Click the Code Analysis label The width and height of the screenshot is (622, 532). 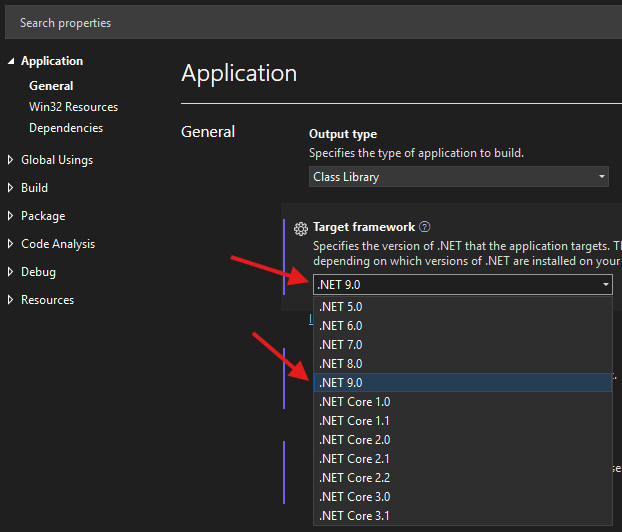(x=58, y=244)
